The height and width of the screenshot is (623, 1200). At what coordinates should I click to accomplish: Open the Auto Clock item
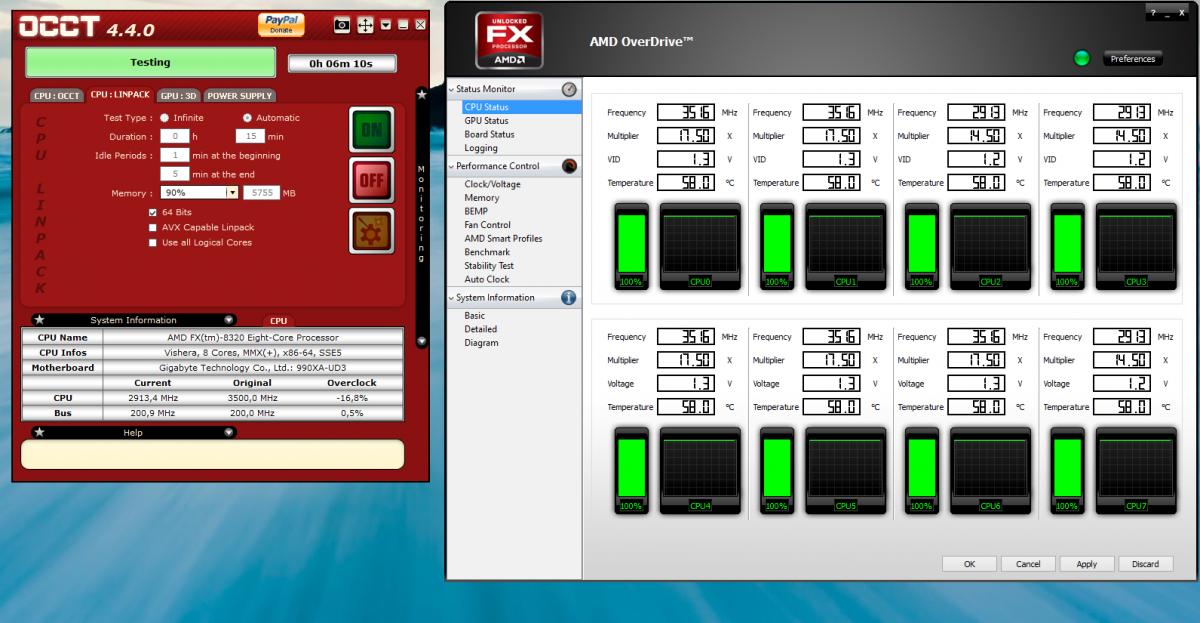tap(486, 280)
